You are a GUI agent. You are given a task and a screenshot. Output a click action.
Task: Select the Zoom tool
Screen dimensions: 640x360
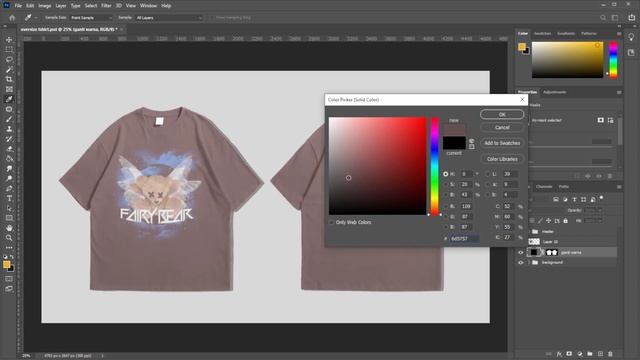tap(9, 238)
